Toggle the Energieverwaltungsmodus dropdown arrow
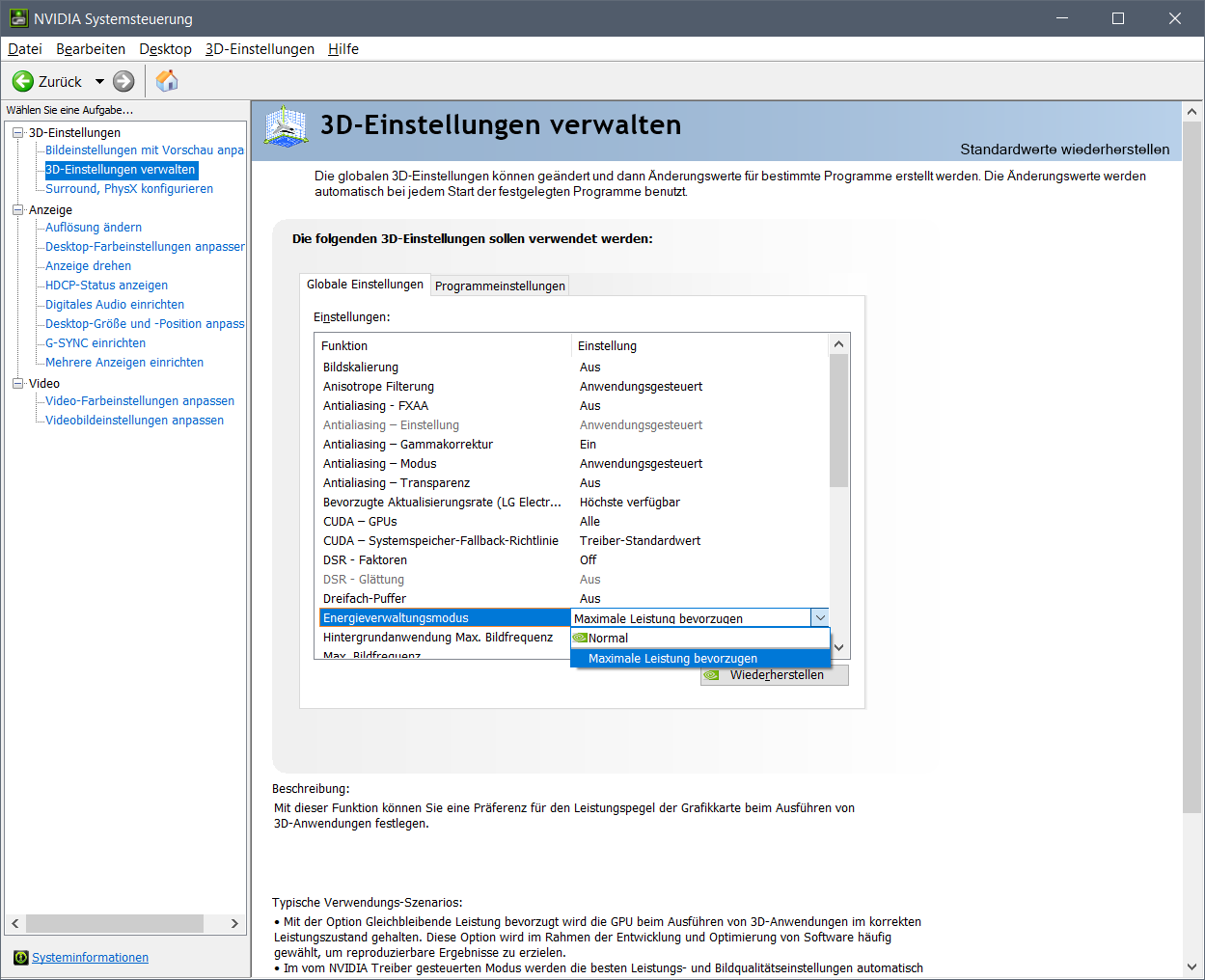This screenshot has width=1205, height=980. click(820, 618)
